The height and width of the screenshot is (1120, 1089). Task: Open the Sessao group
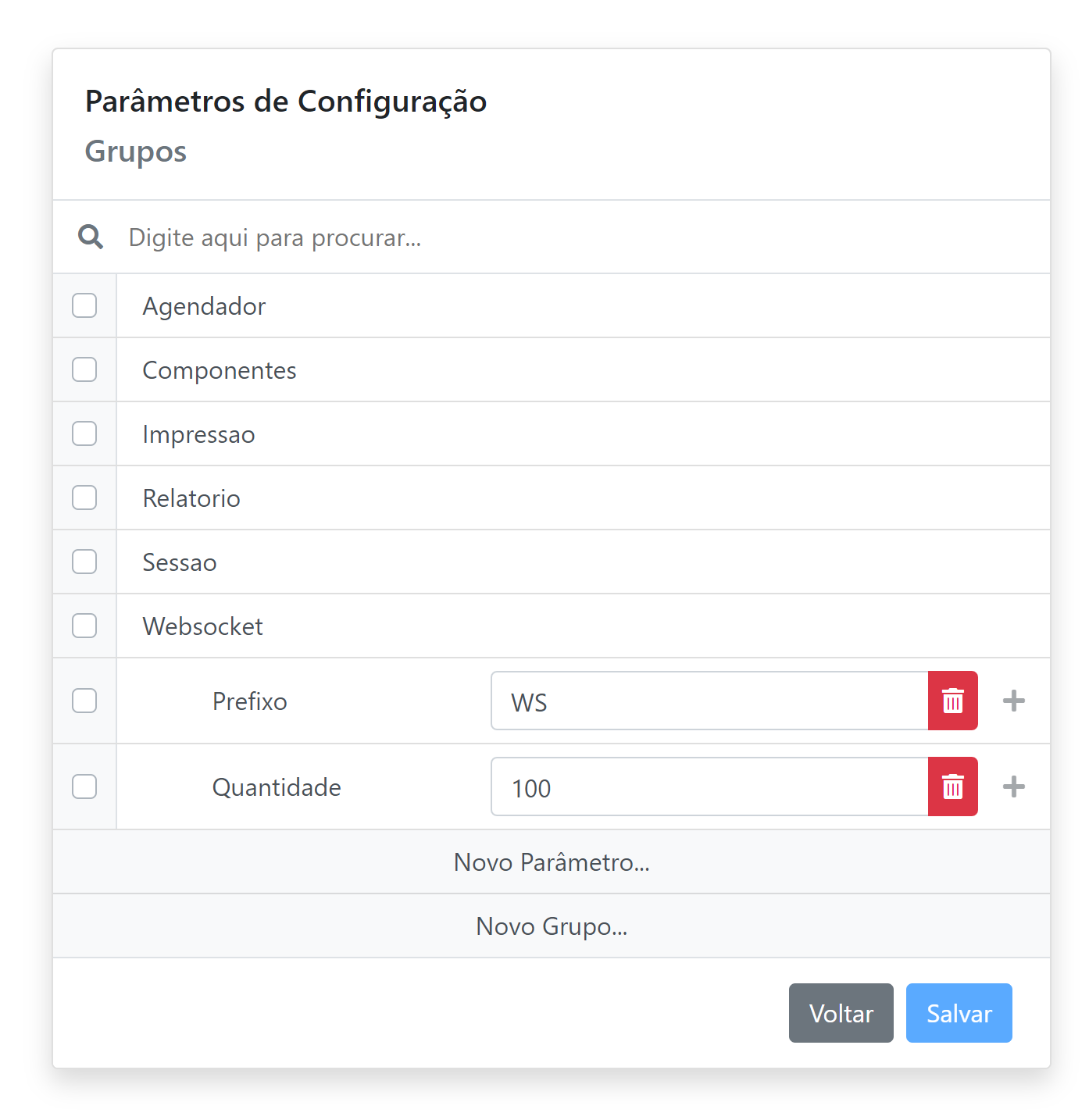[180, 562]
